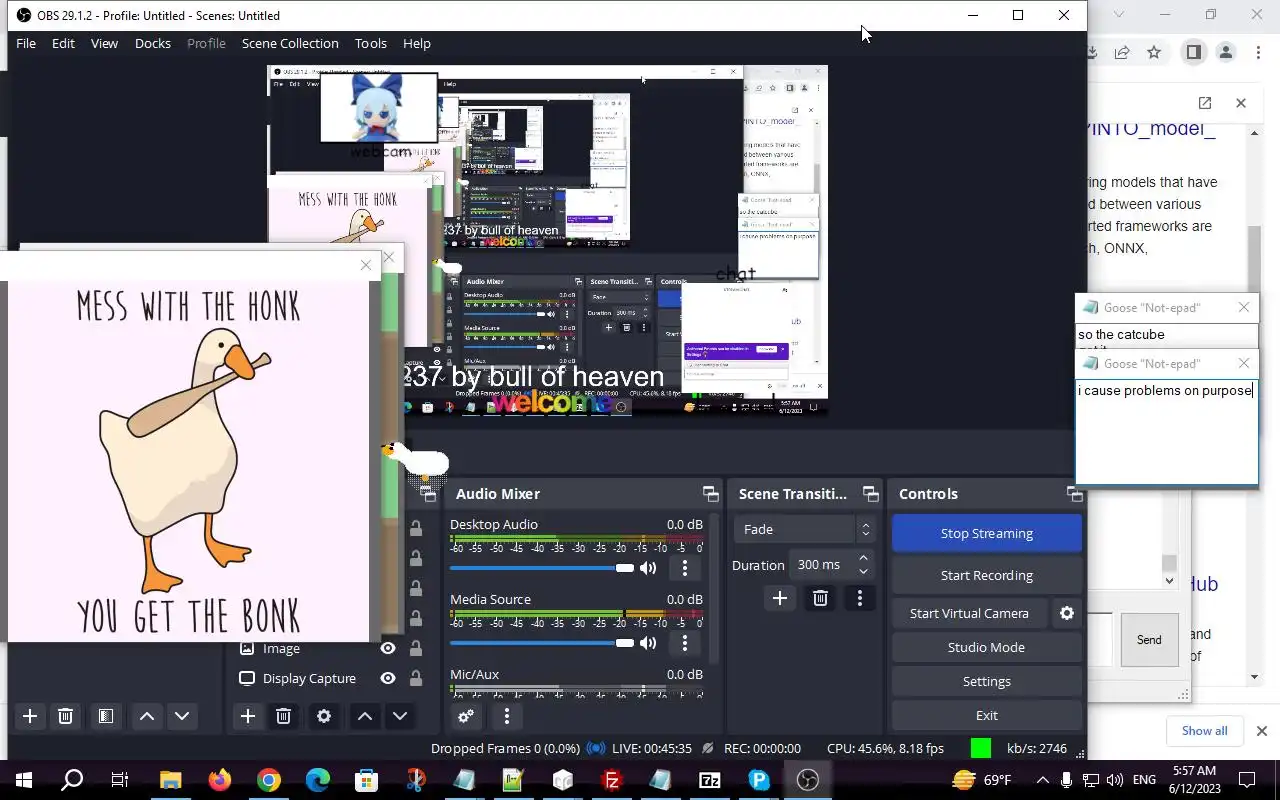Increase transition Duration with up arrow
The image size is (1280, 800).
coord(863,558)
